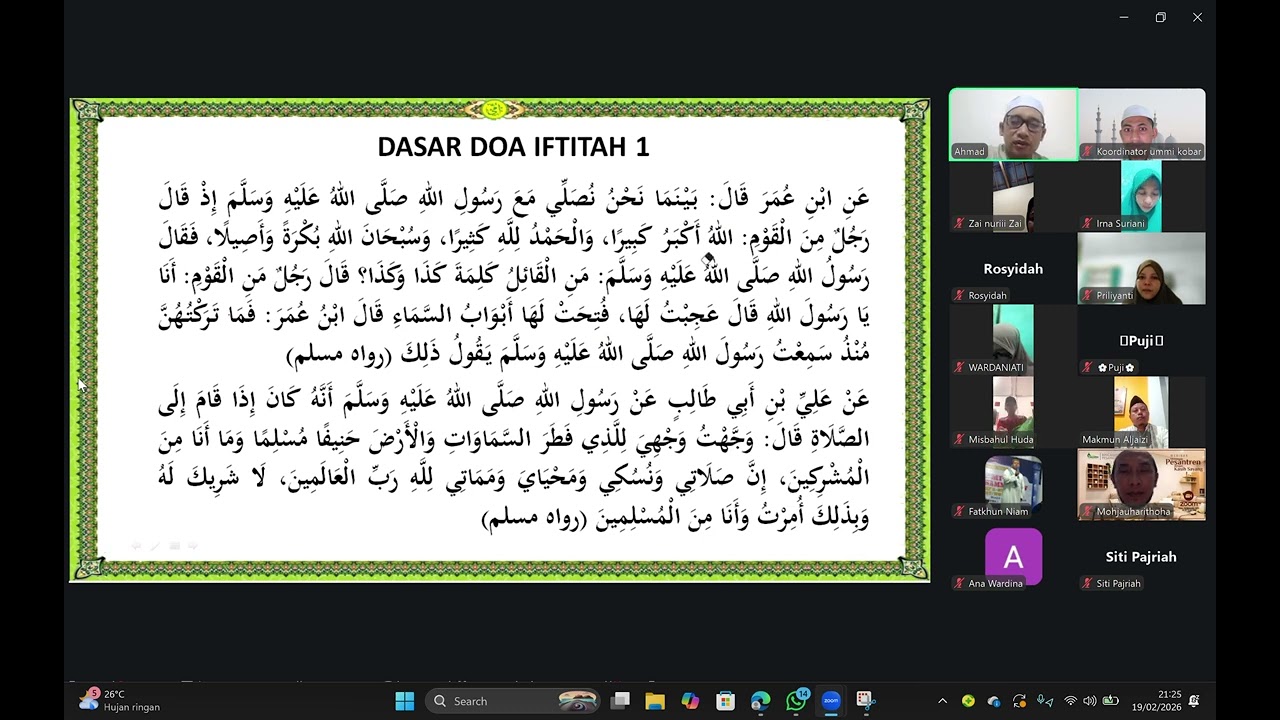Open WhatsApp from the taskbar

coord(796,701)
